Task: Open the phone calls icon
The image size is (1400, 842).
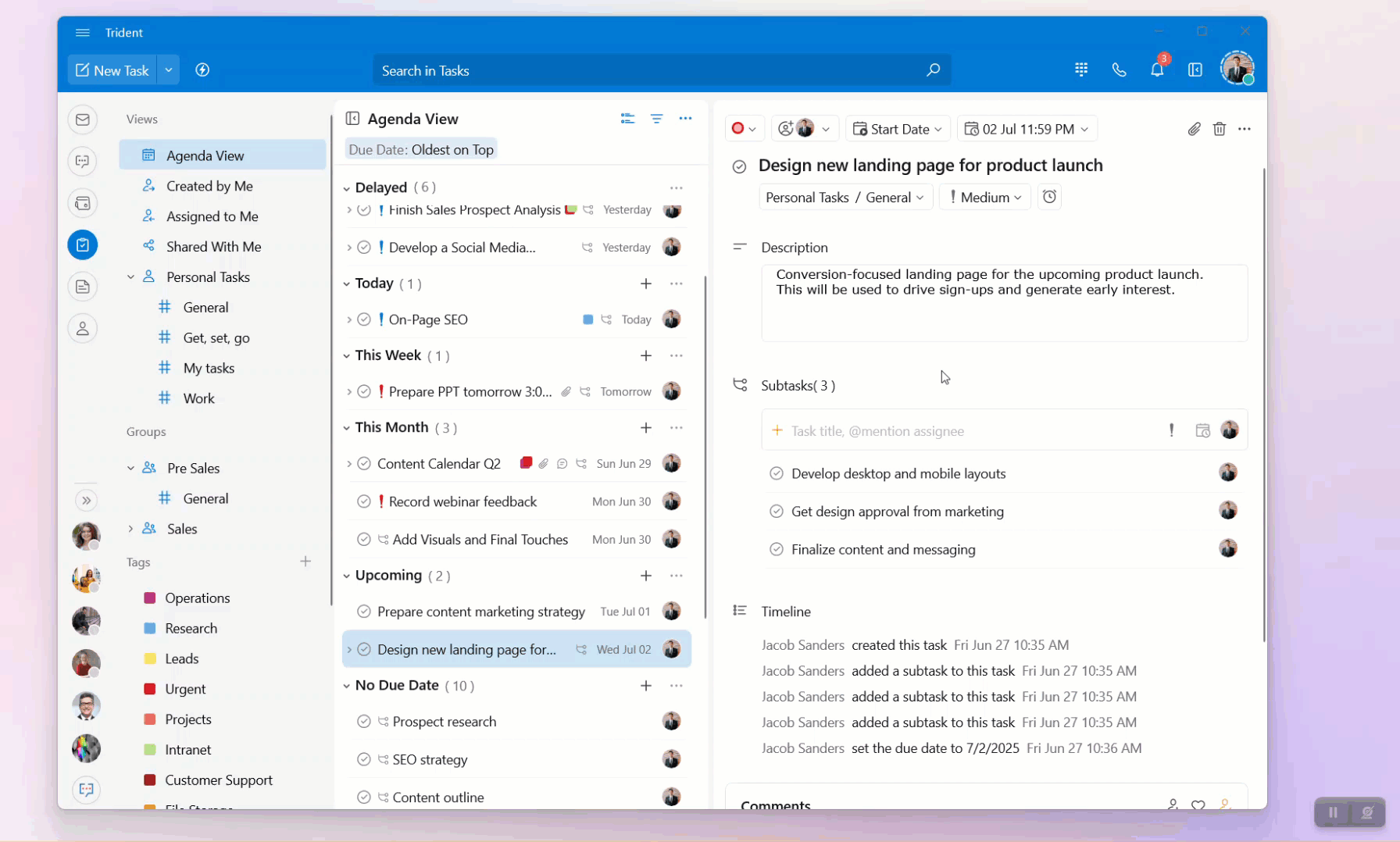Action: pyautogui.click(x=1119, y=70)
